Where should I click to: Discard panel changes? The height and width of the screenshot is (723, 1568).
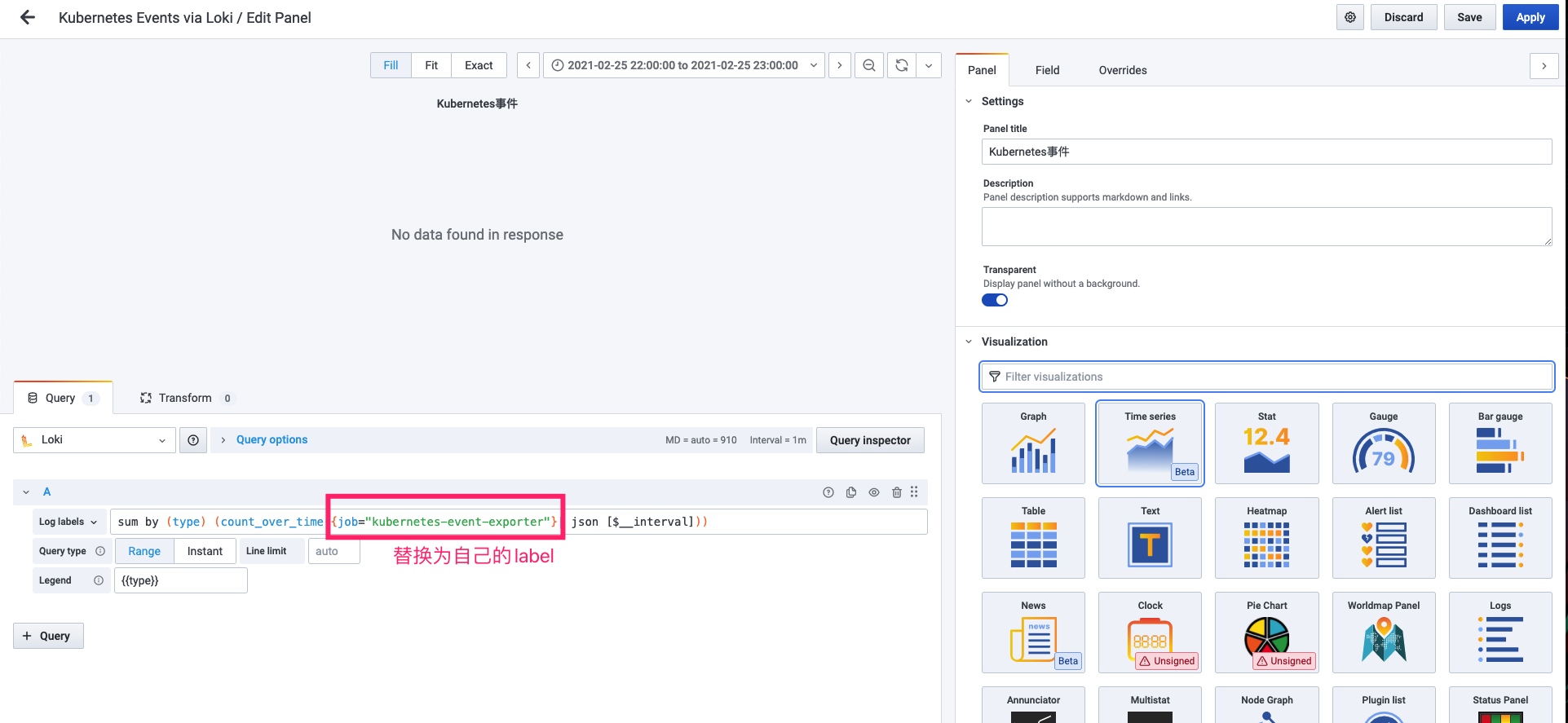click(1403, 17)
